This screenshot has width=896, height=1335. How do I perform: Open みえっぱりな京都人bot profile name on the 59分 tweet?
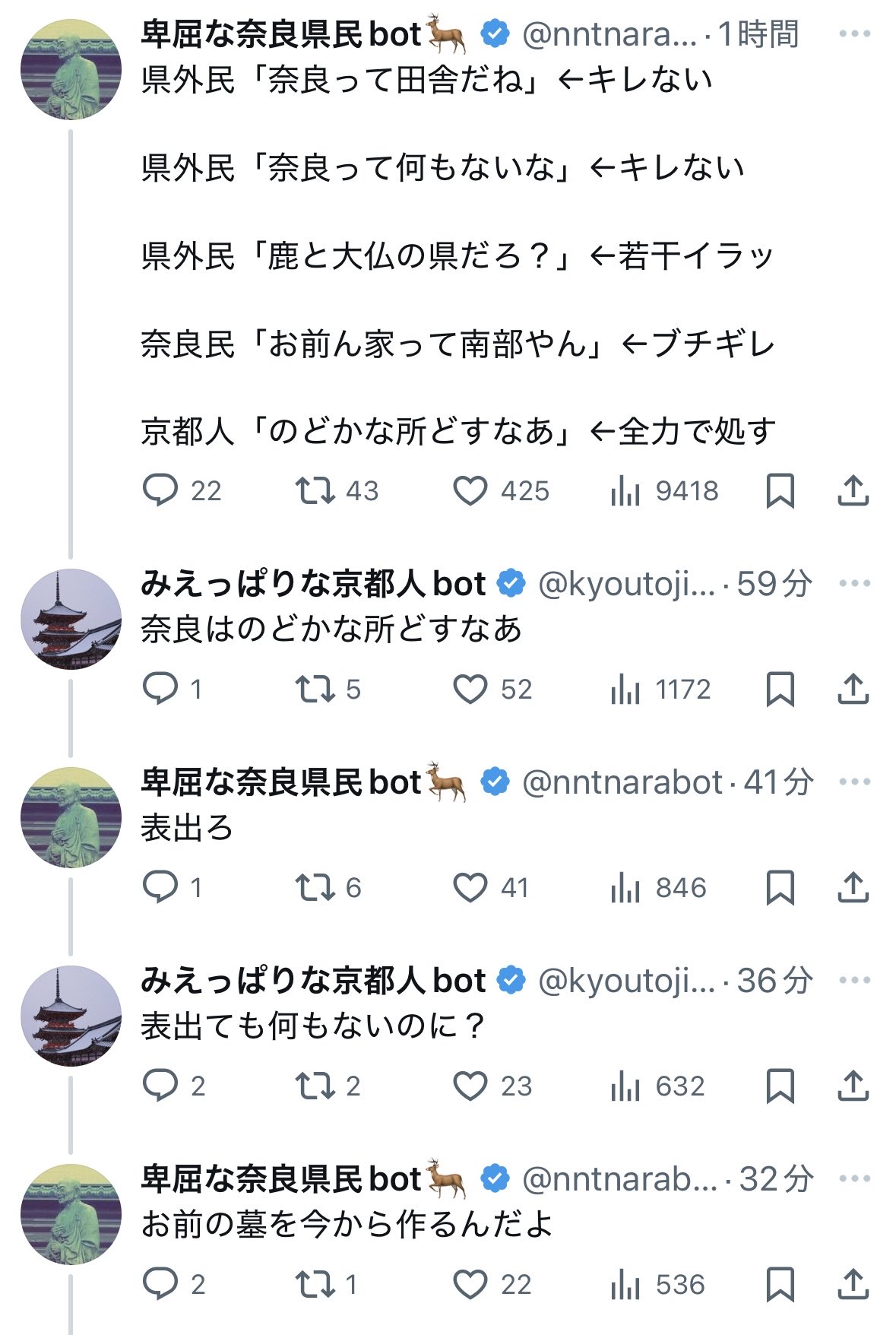(x=312, y=584)
